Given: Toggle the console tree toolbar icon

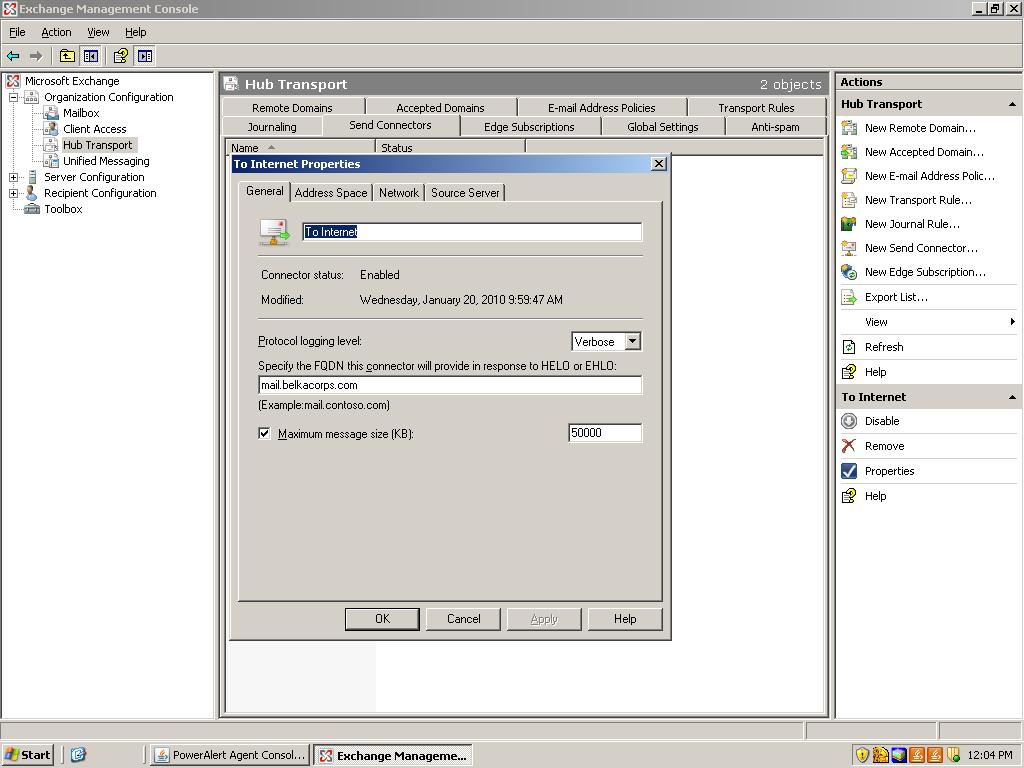Looking at the screenshot, I should [90, 56].
